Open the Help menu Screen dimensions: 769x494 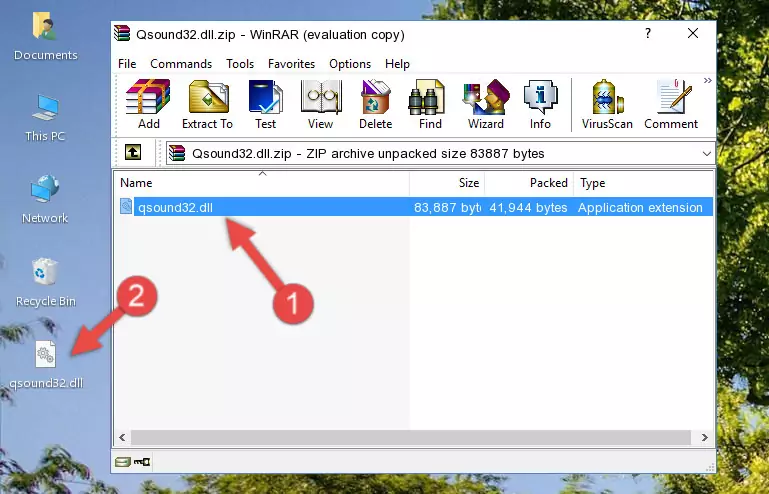[397, 64]
